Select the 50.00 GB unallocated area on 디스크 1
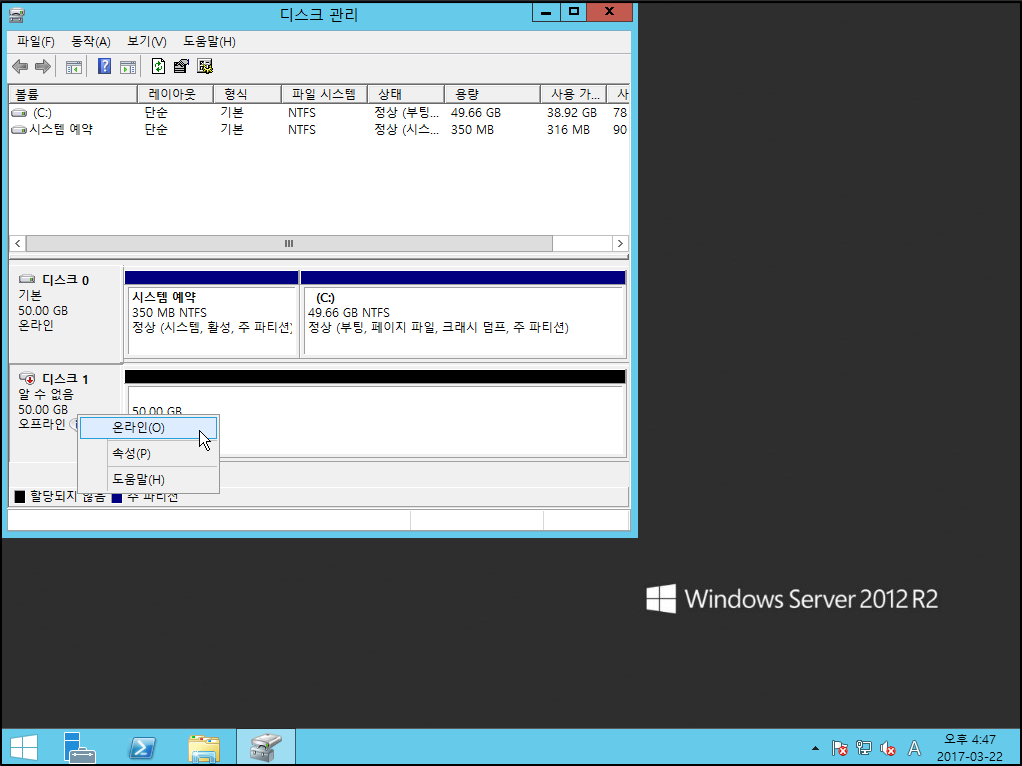Viewport: 1022px width, 766px height. 377,420
